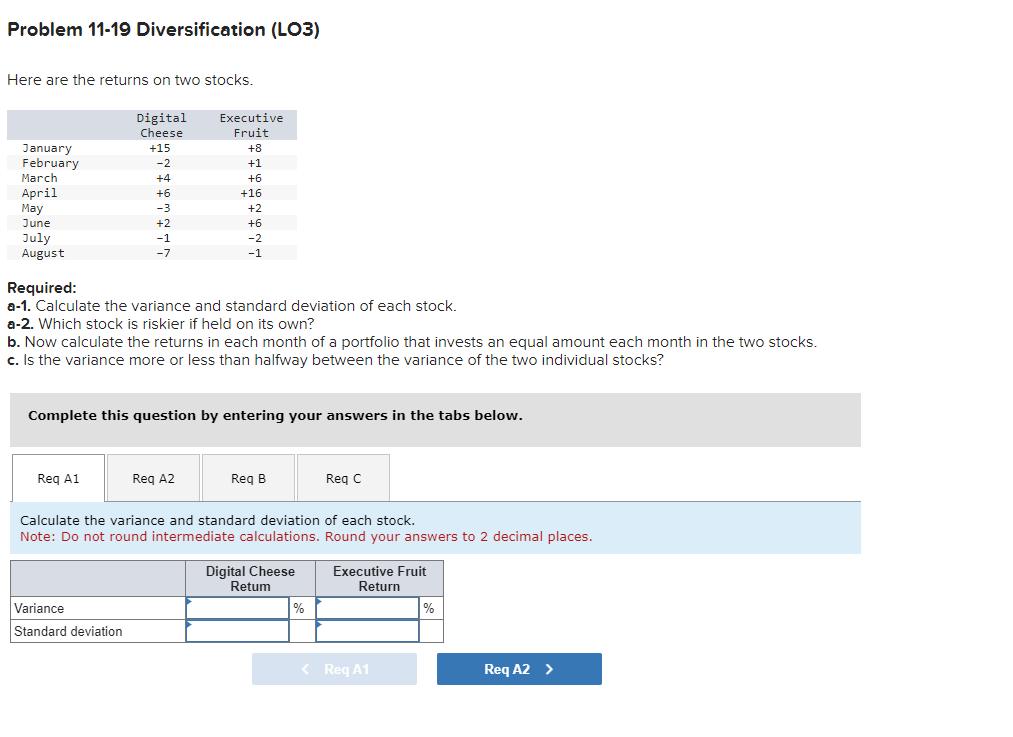This screenshot has height=737, width=1013.
Task: Click the hint triangle on Digital Cheese standard deviation cell
Action: click(189, 624)
